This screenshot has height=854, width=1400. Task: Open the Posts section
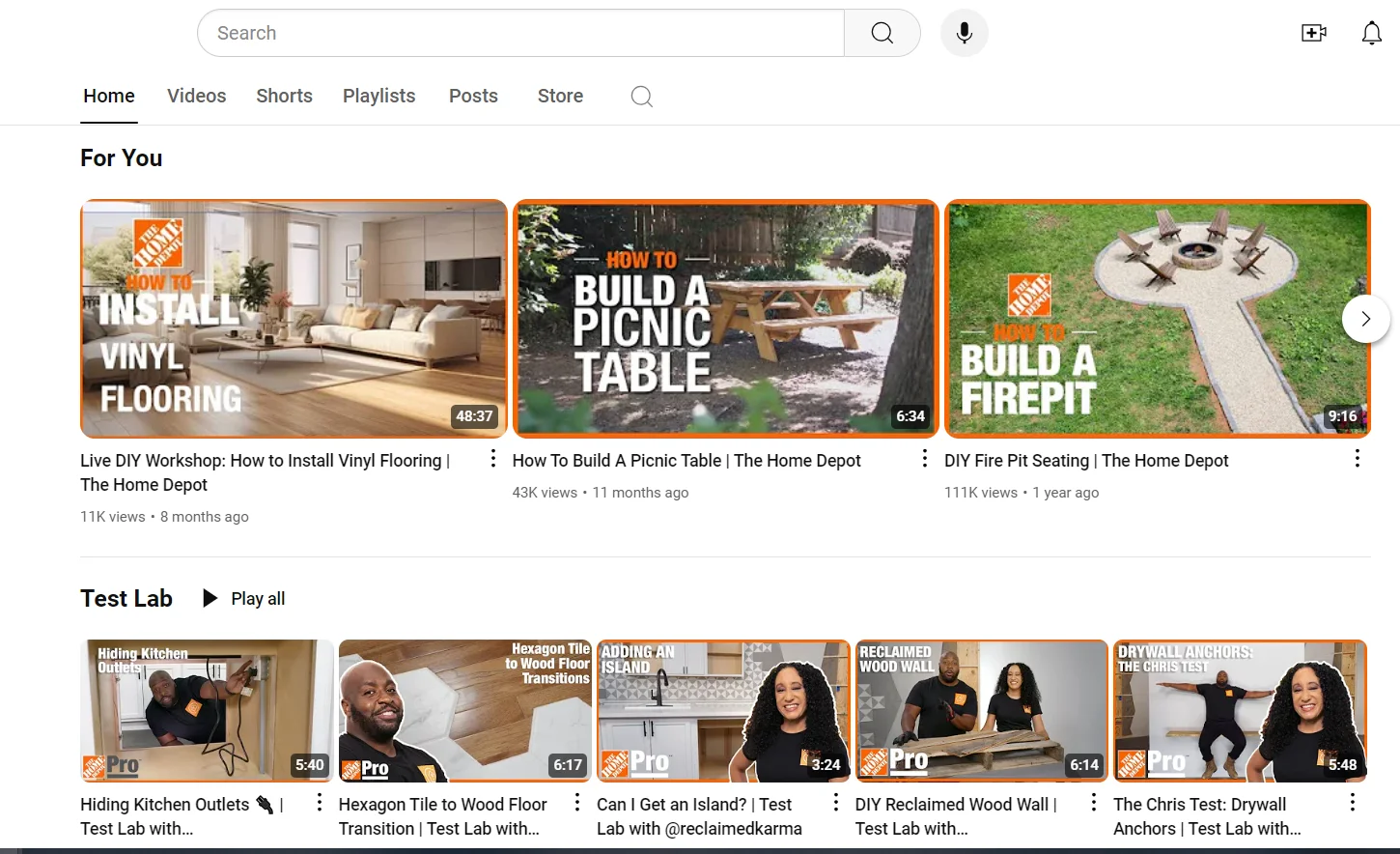[x=473, y=96]
